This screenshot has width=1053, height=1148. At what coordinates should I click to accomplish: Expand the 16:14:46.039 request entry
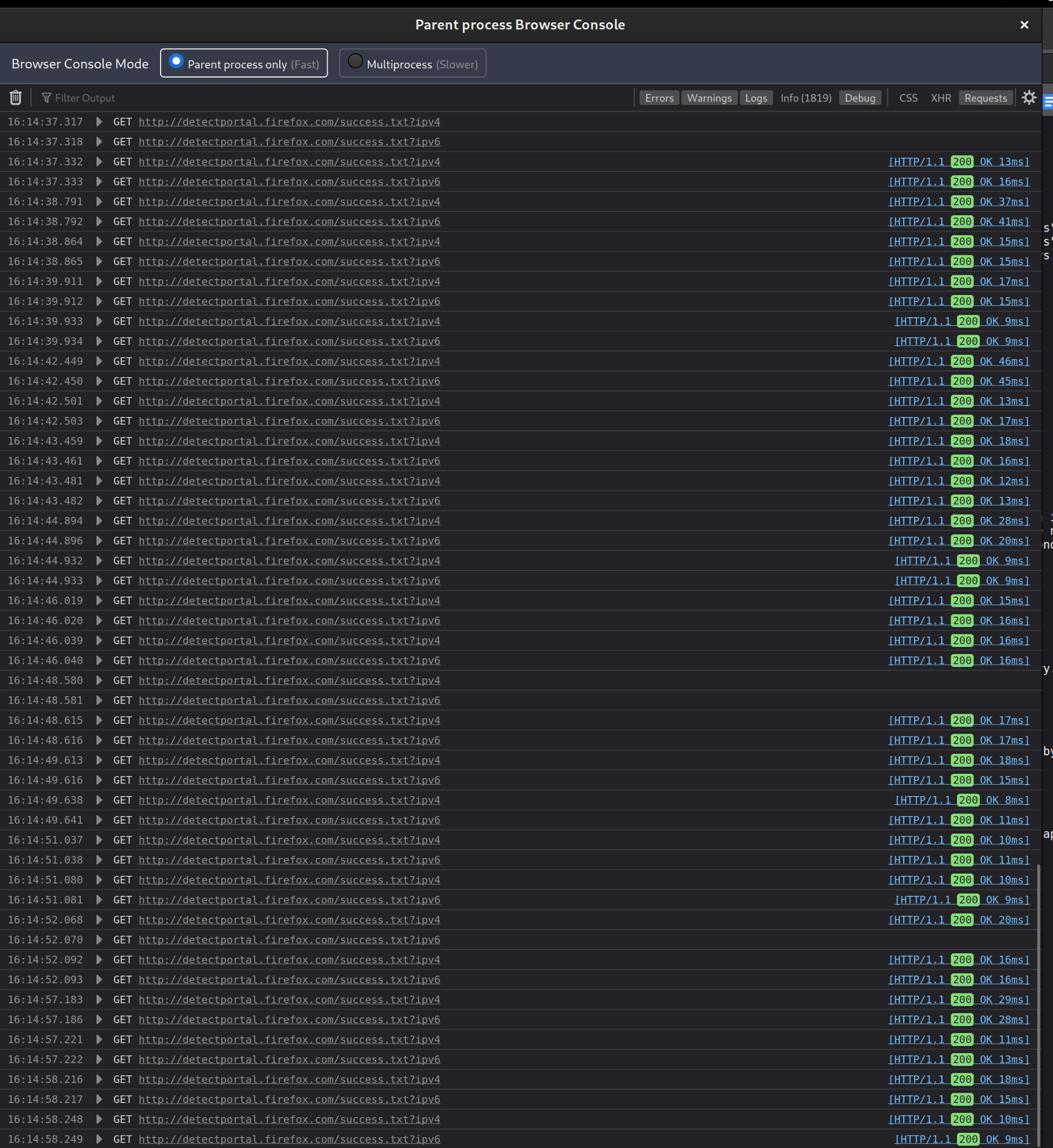click(x=99, y=640)
